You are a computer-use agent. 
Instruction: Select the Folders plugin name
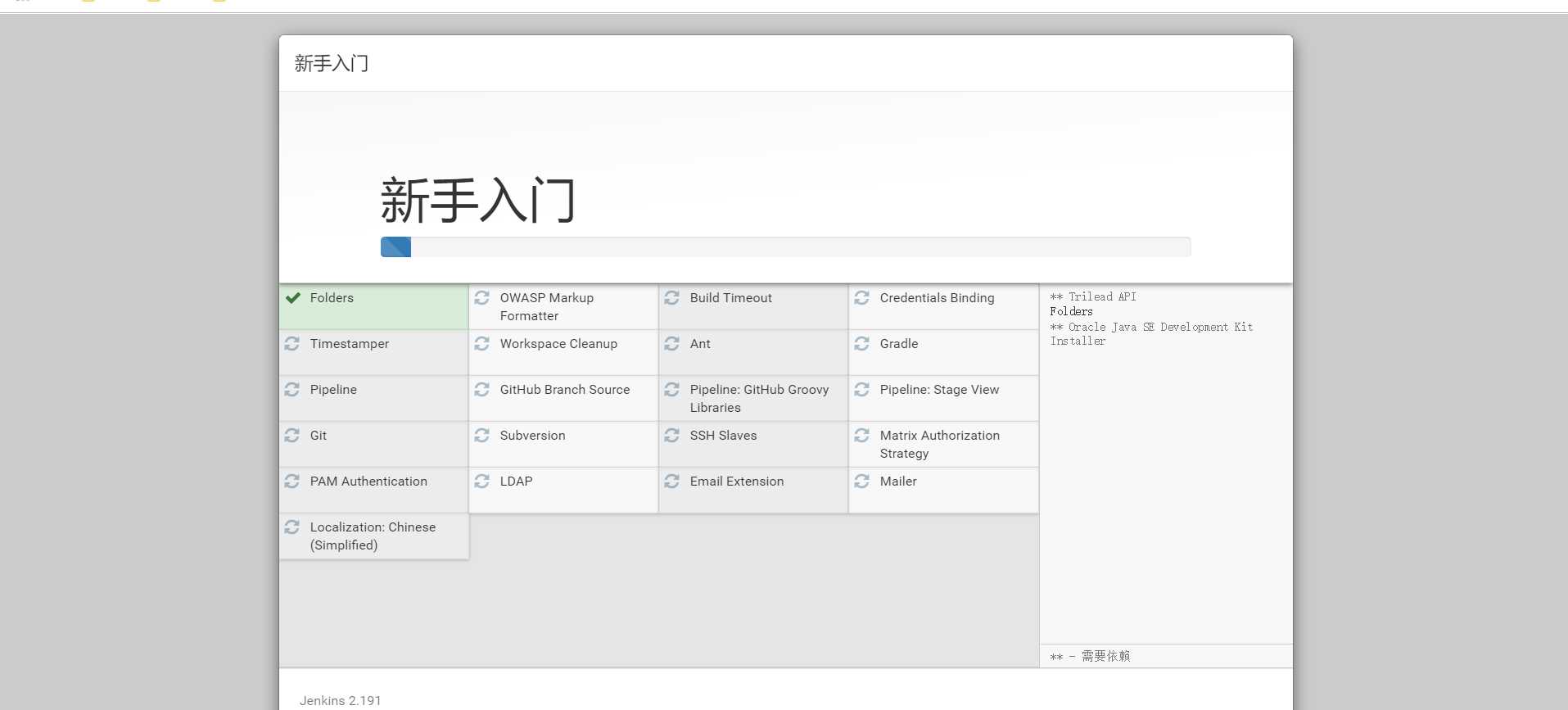[332, 298]
